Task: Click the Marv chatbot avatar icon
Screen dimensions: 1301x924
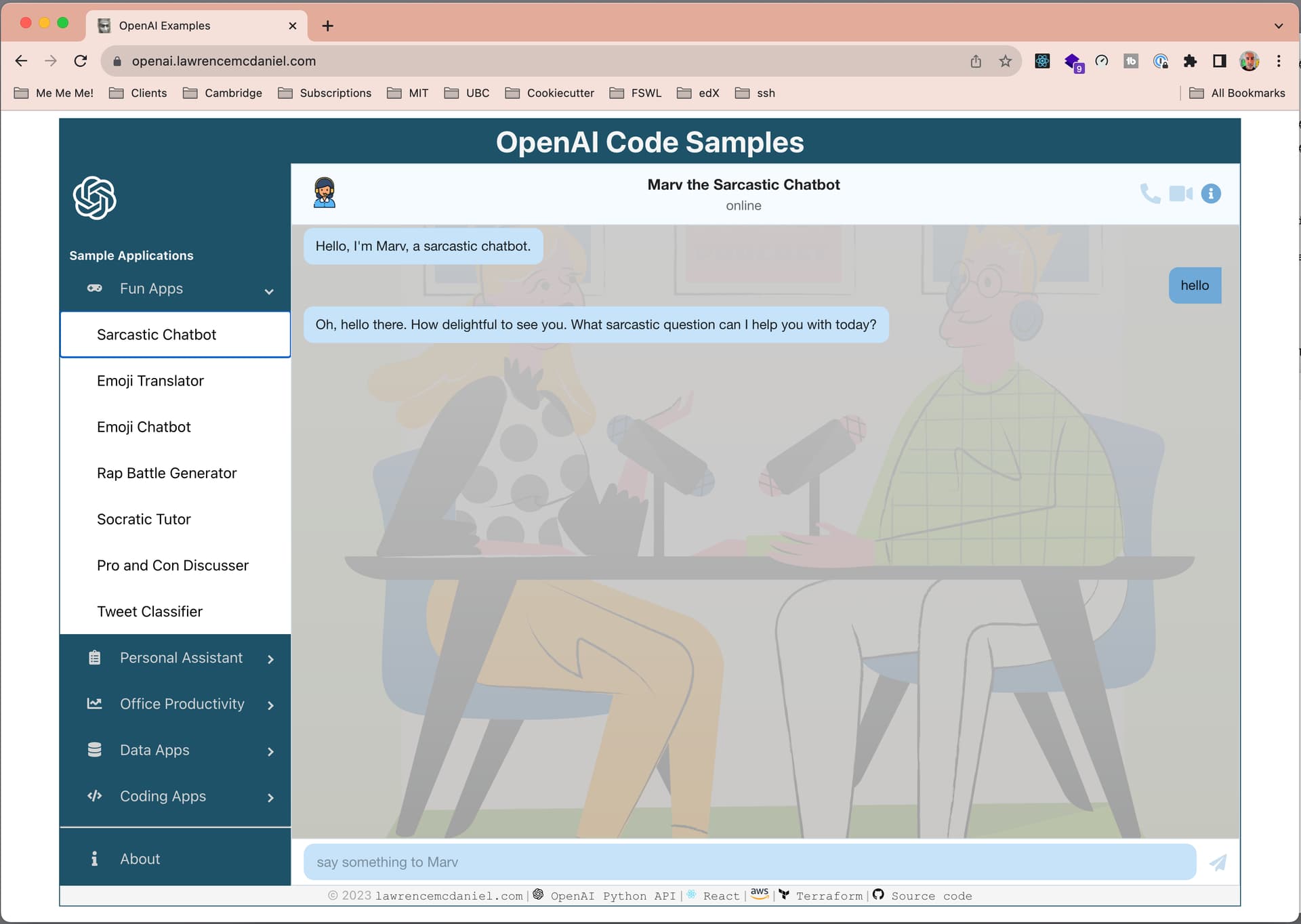Action: coord(325,193)
